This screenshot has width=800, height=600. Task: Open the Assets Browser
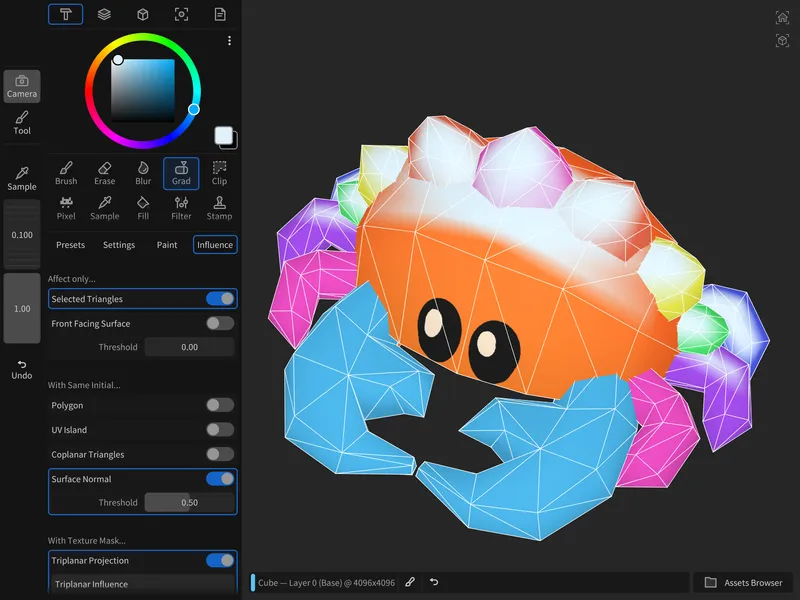(743, 582)
